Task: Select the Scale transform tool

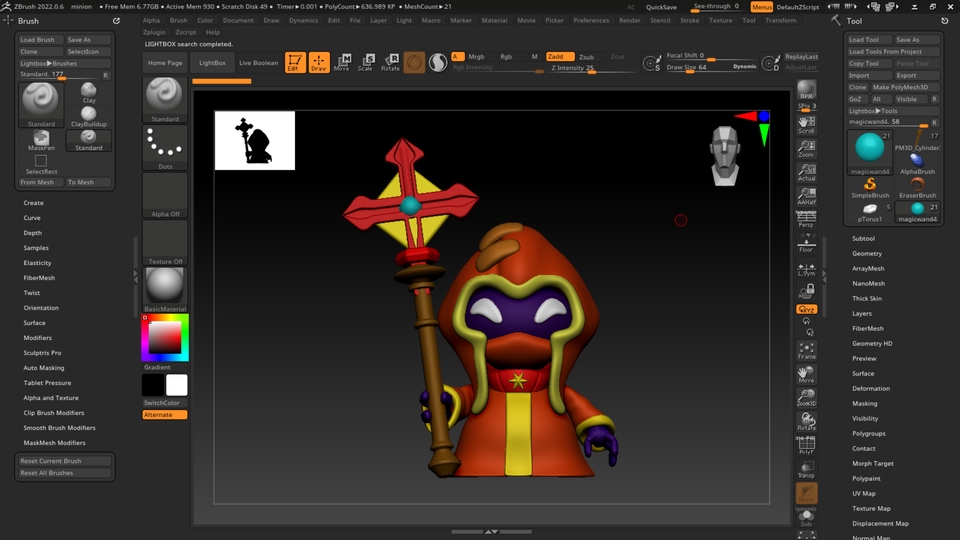Action: point(366,62)
